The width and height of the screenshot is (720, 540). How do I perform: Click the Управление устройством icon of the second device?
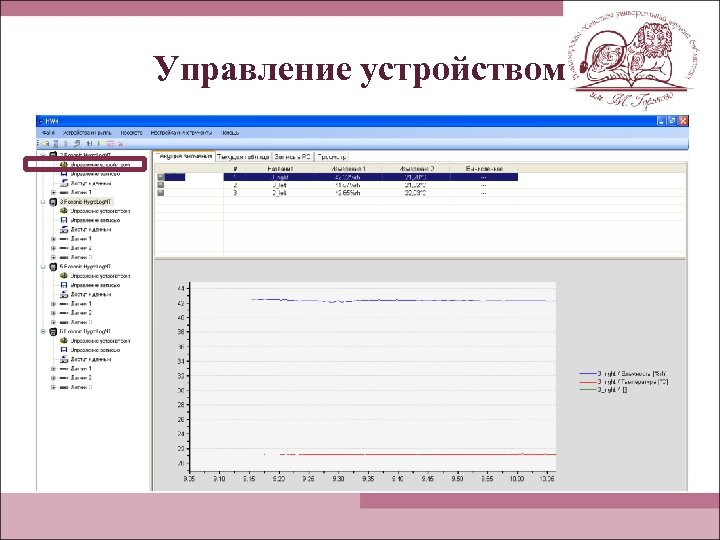64,211
